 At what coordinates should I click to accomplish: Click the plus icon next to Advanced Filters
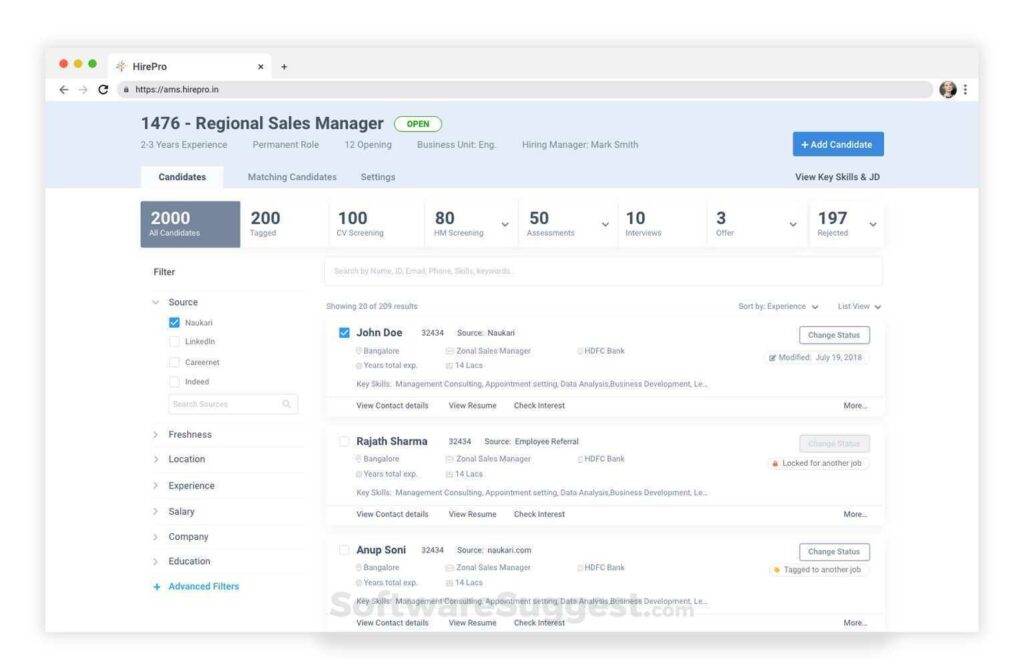point(157,586)
